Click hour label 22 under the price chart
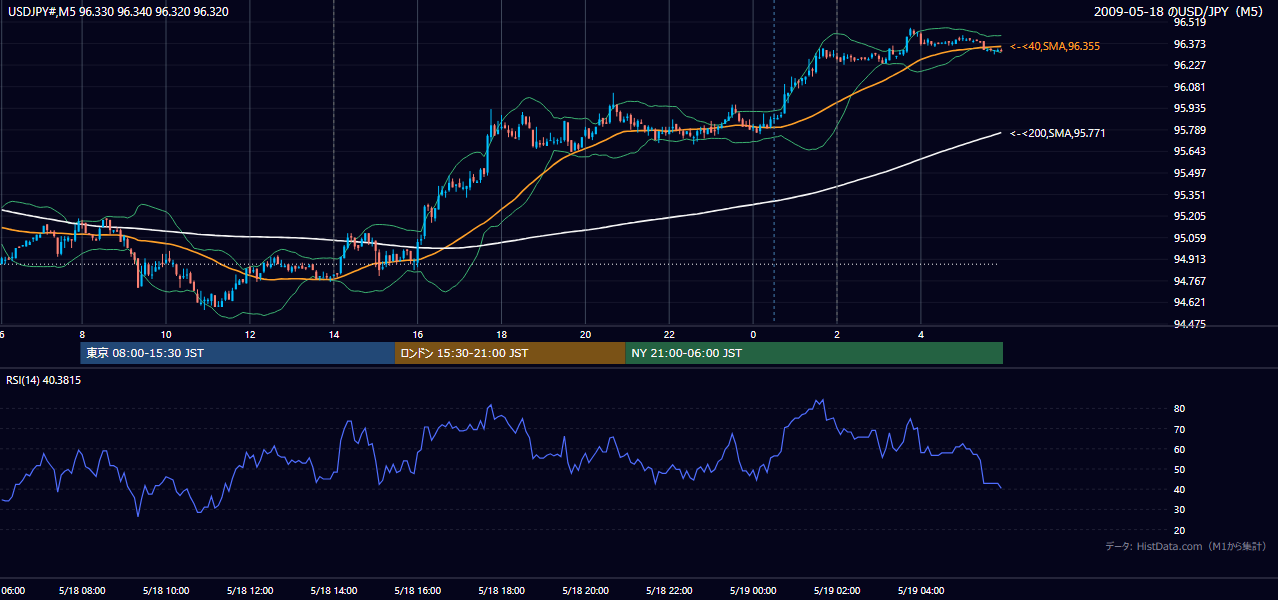The height and width of the screenshot is (600, 1278). point(670,335)
